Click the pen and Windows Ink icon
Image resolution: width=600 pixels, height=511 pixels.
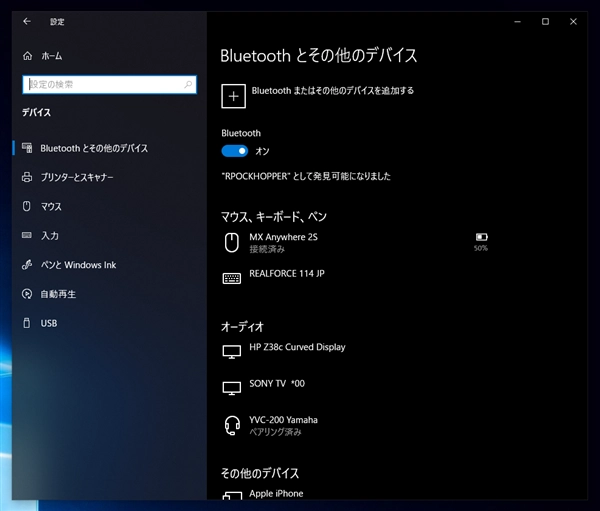27,264
